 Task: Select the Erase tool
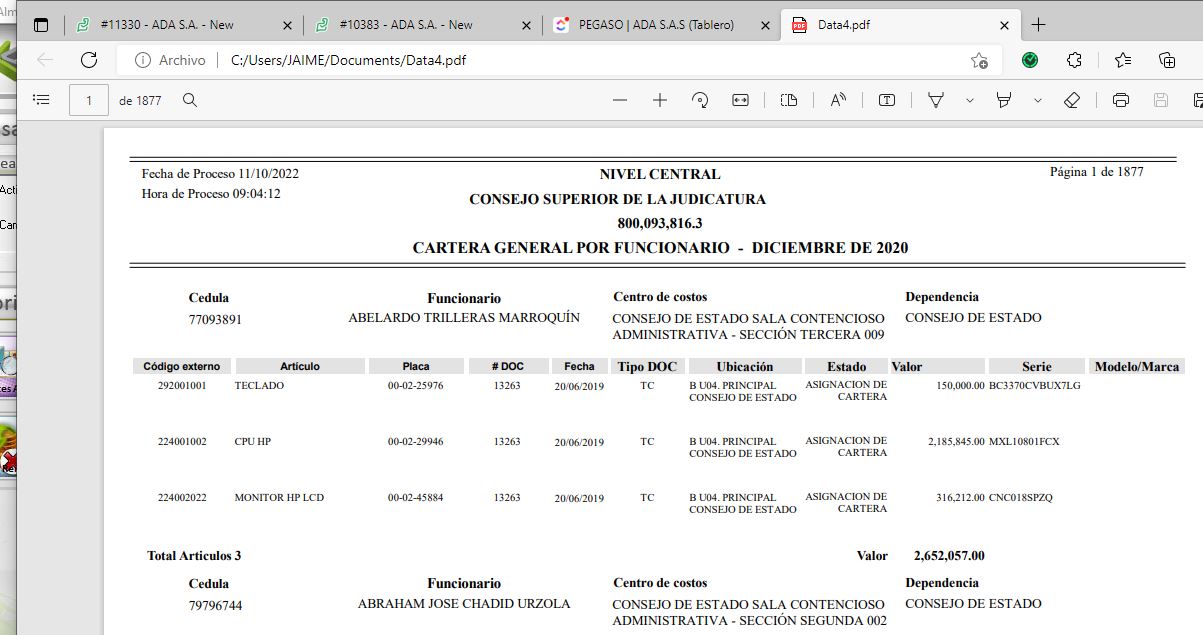coord(1072,100)
